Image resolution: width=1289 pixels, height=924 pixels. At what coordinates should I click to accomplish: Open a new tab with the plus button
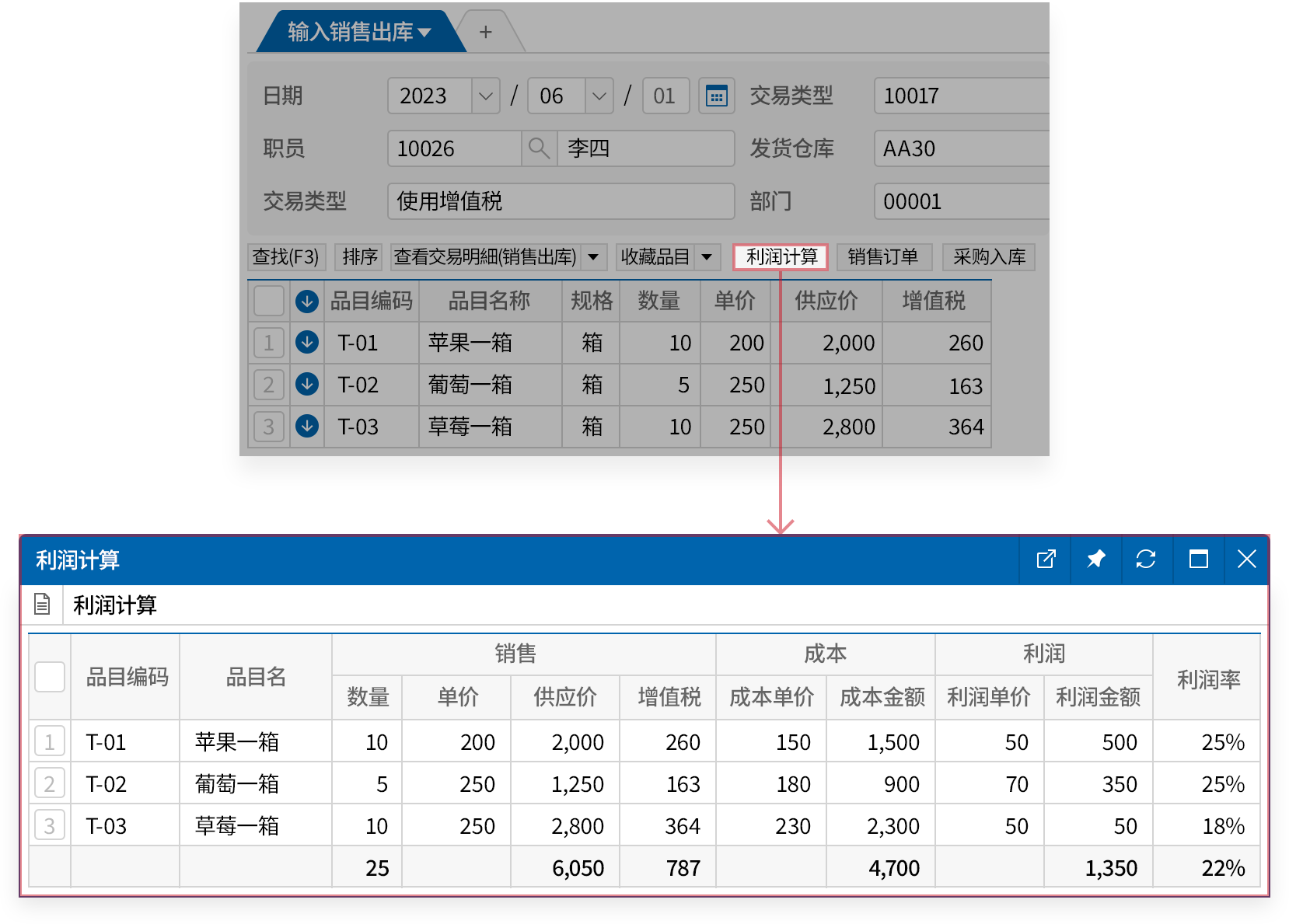point(485,32)
